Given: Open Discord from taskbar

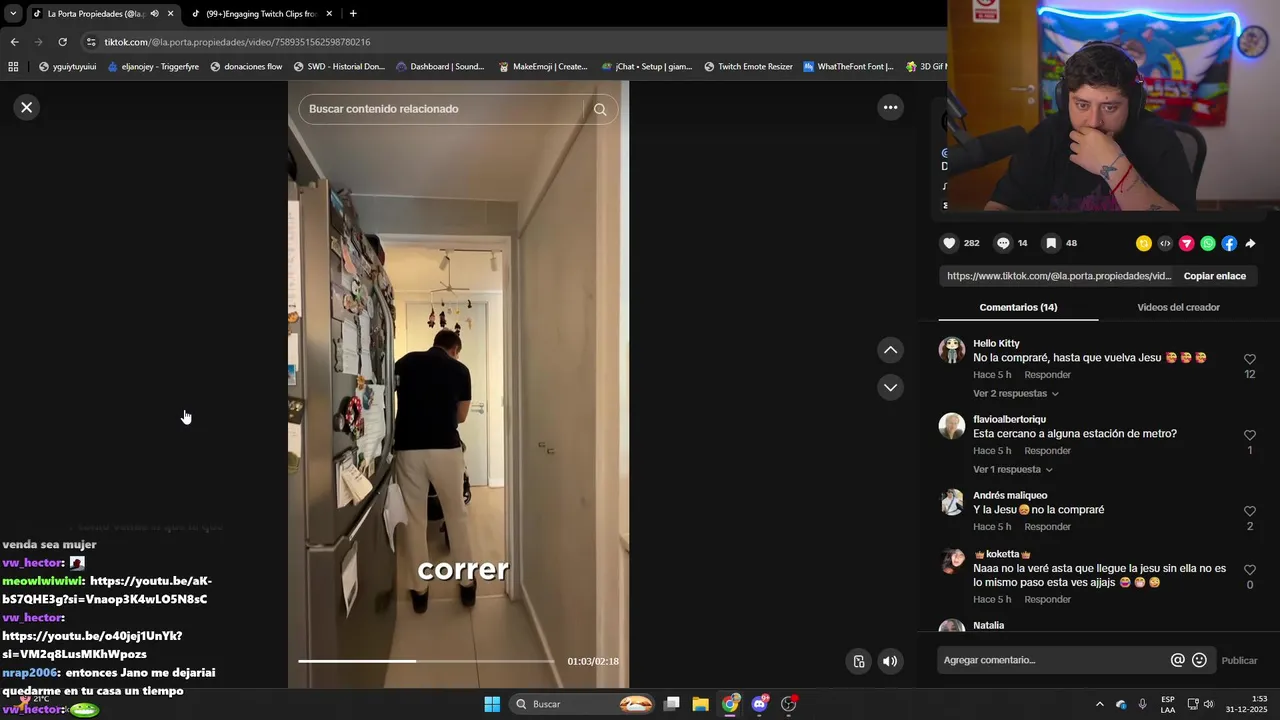Looking at the screenshot, I should click(x=759, y=704).
